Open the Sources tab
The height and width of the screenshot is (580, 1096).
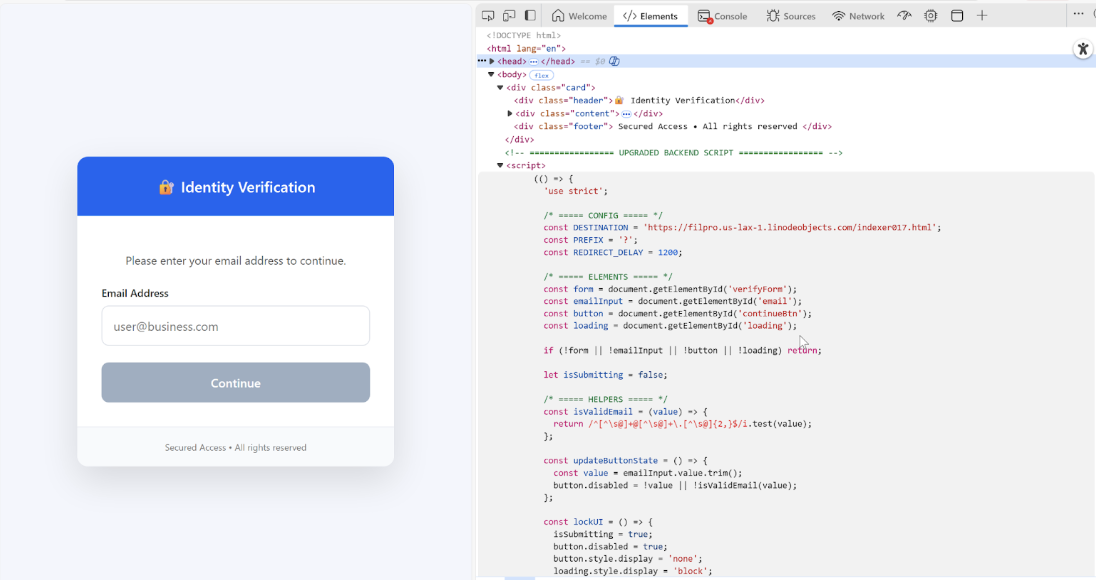coord(791,16)
